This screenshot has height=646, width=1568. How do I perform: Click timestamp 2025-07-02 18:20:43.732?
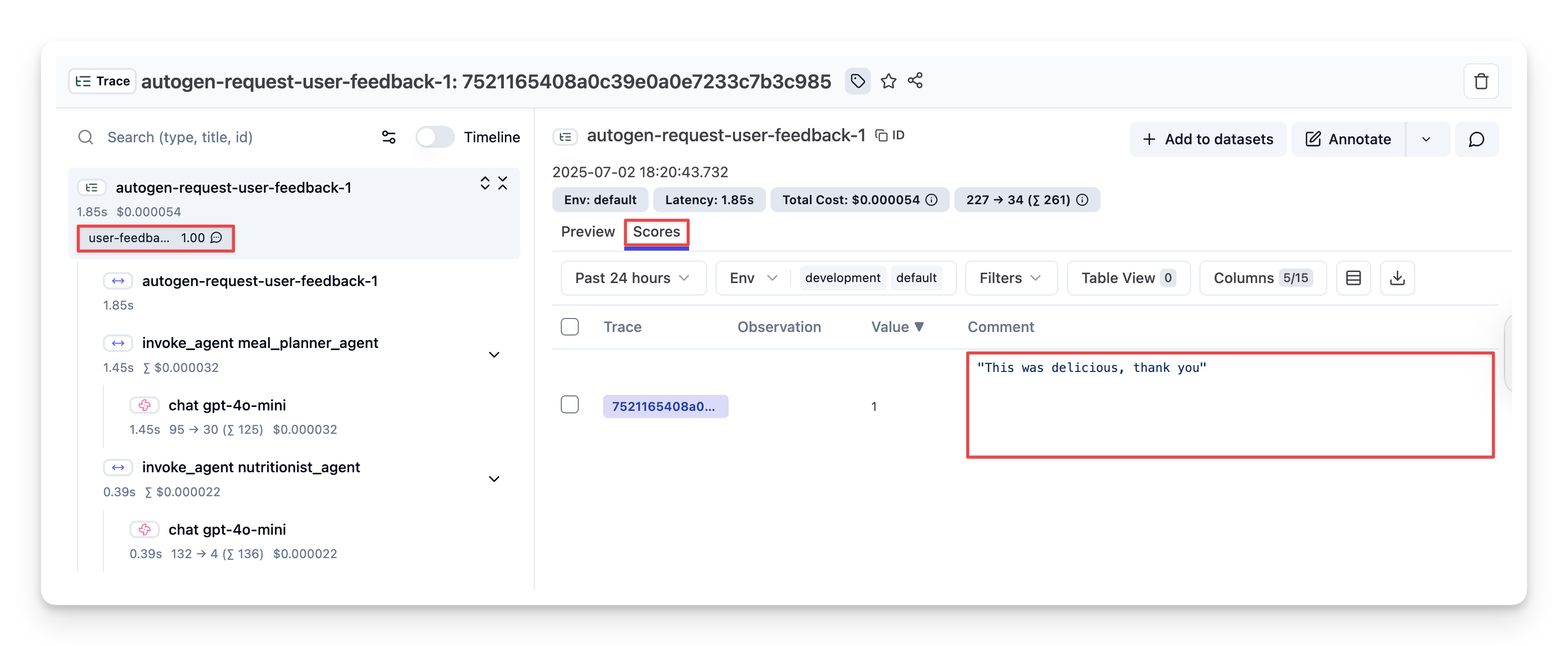640,172
